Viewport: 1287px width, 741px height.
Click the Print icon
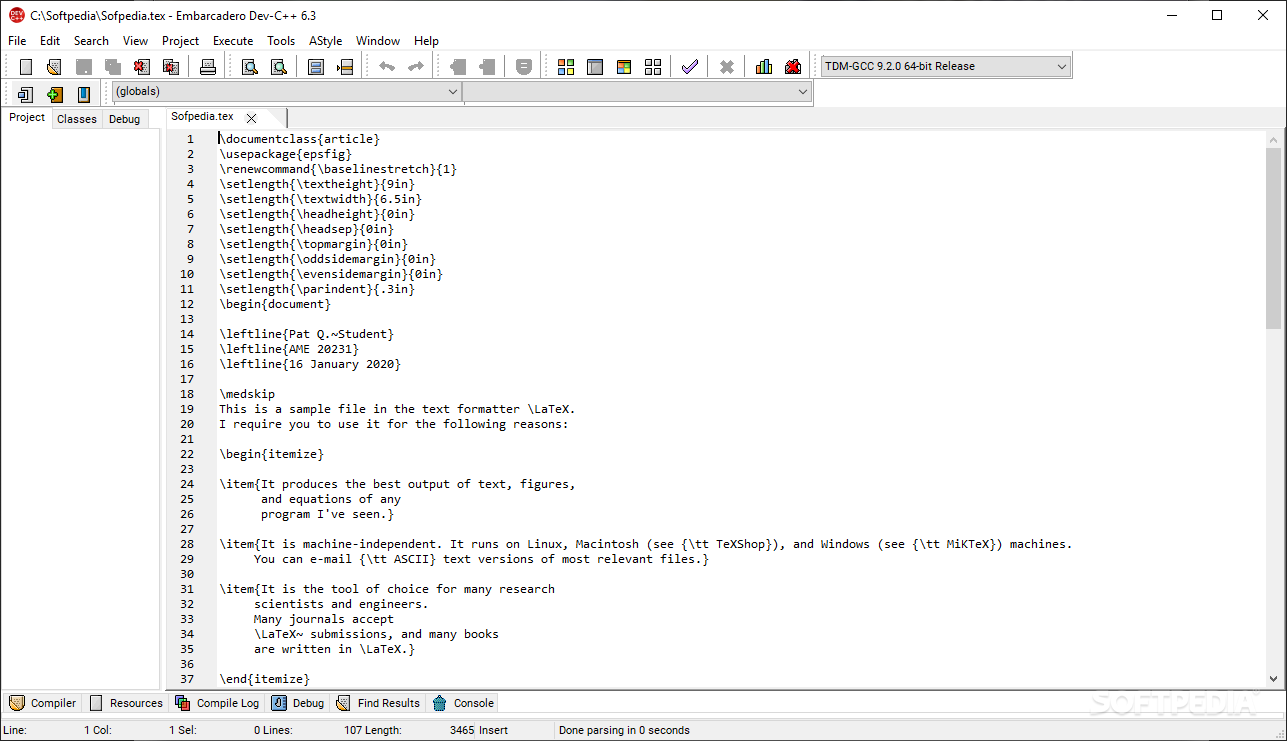(x=208, y=67)
